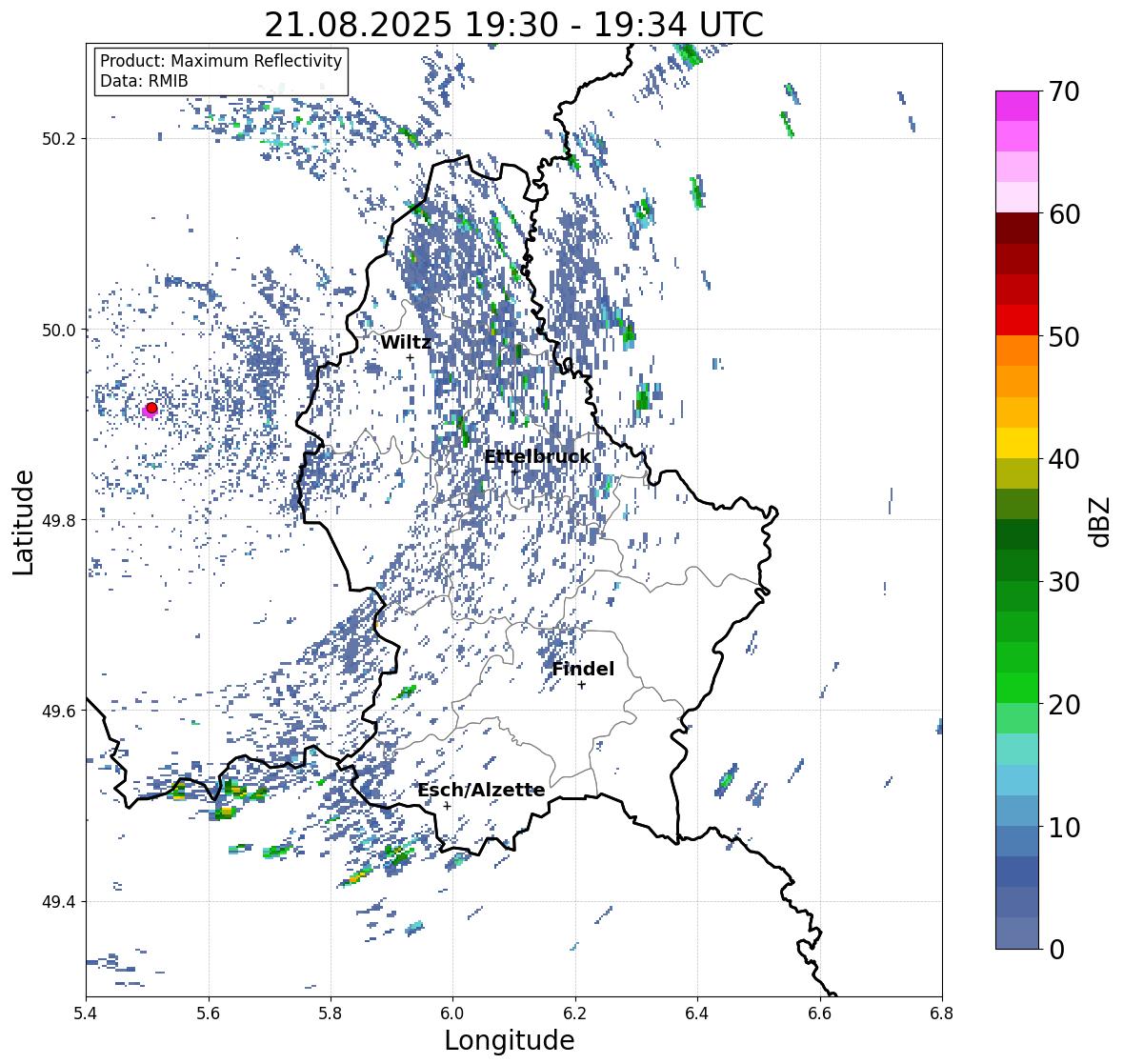
Task: Click the 20 colorbar tick label
Action: 1064,705
